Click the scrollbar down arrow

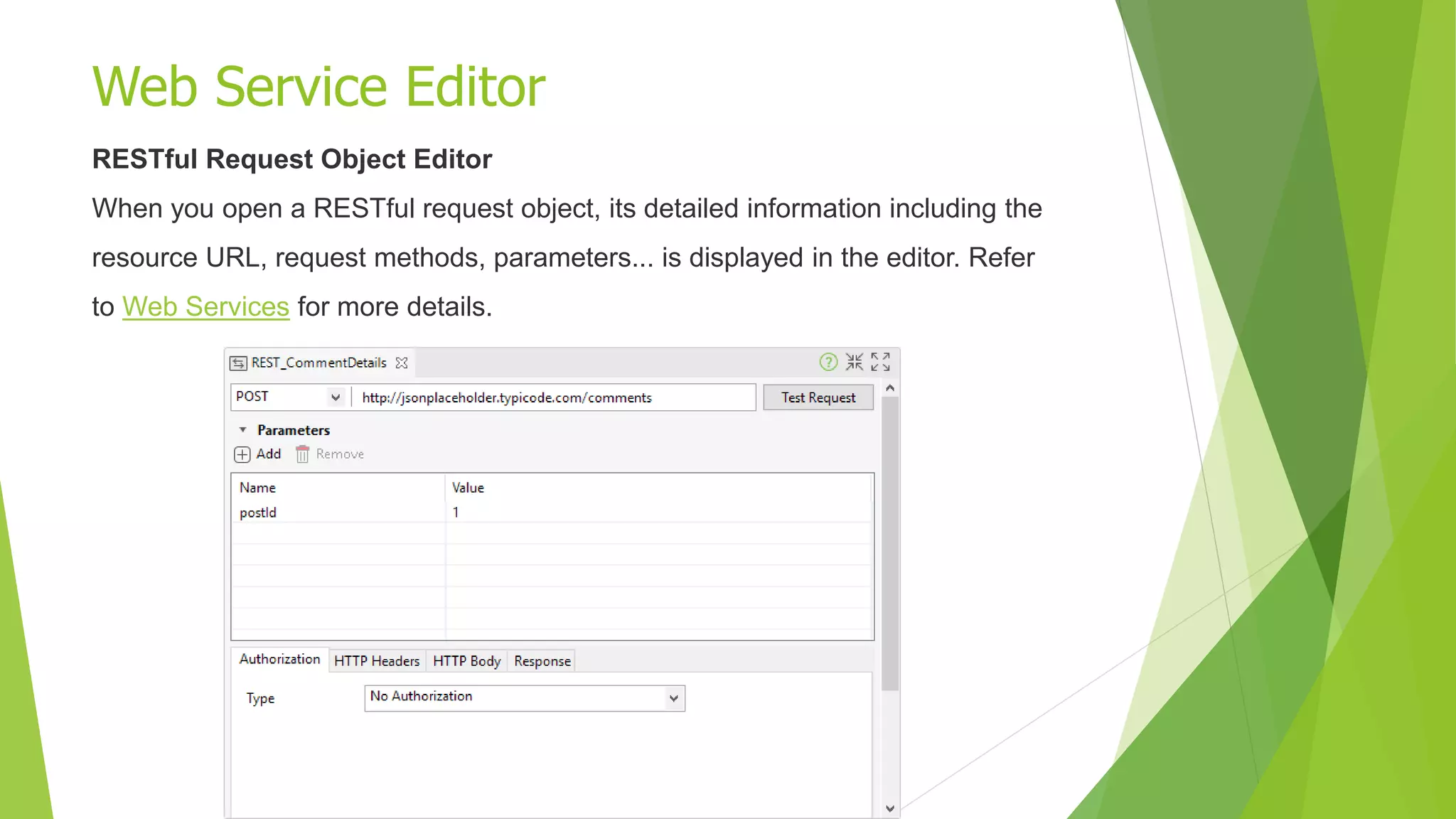pos(890,808)
